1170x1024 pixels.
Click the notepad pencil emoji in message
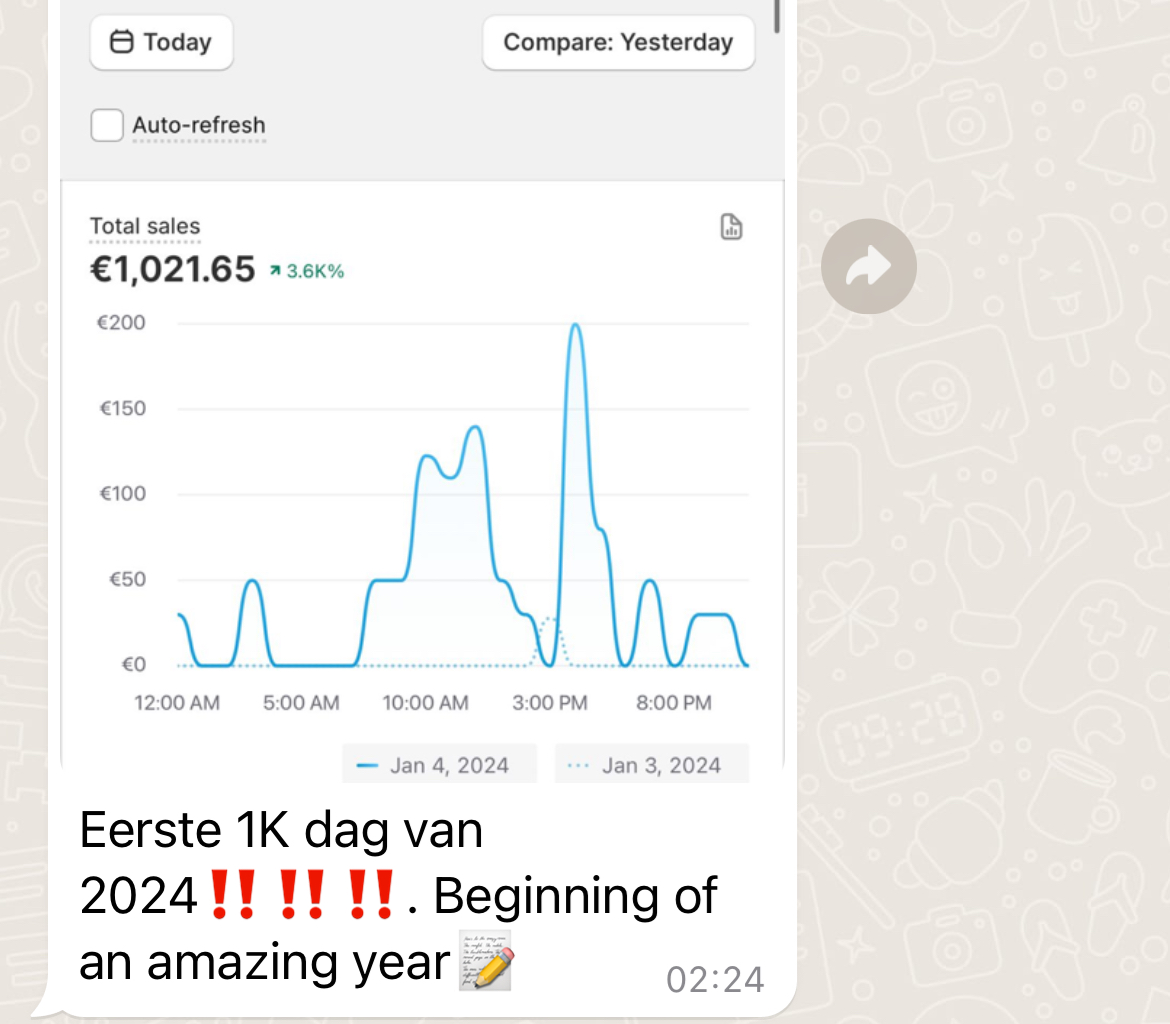pos(486,961)
